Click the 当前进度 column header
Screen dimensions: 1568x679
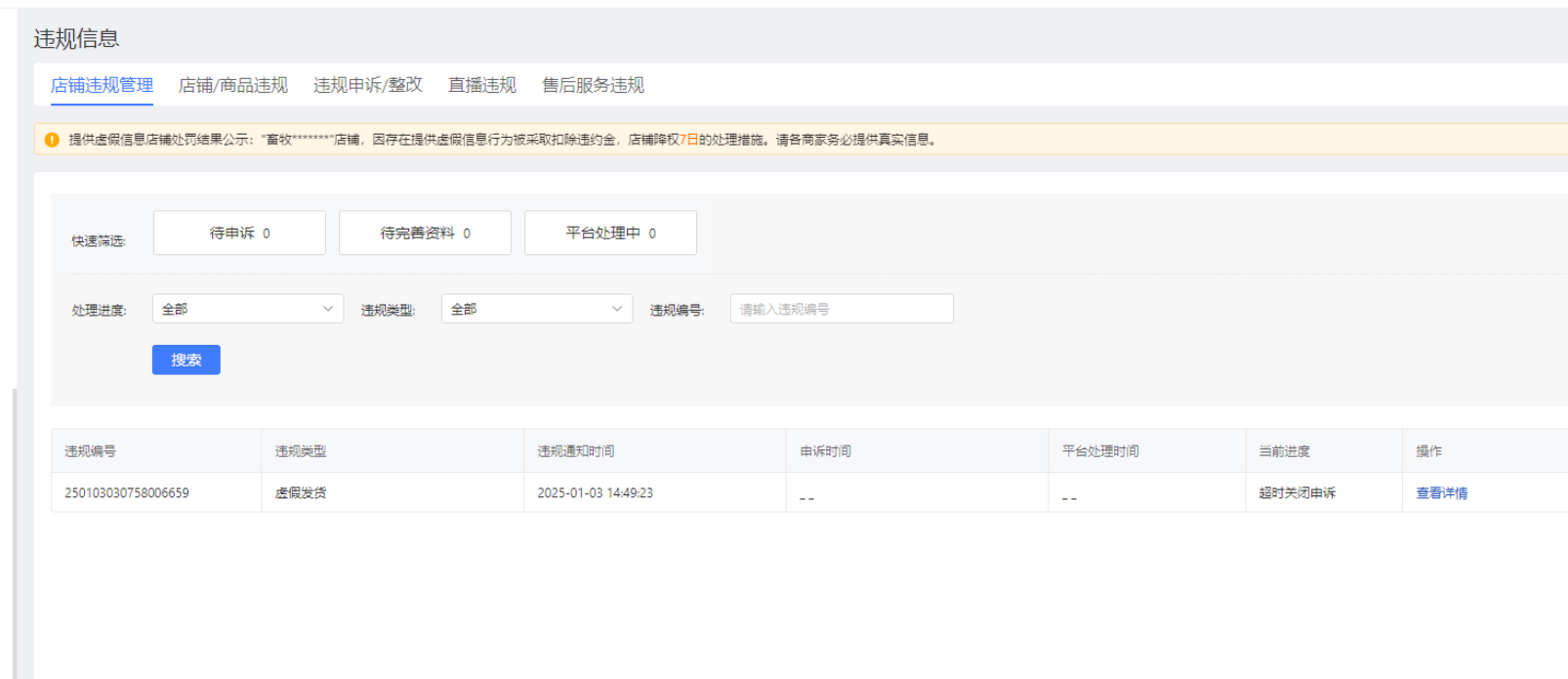(x=1284, y=451)
